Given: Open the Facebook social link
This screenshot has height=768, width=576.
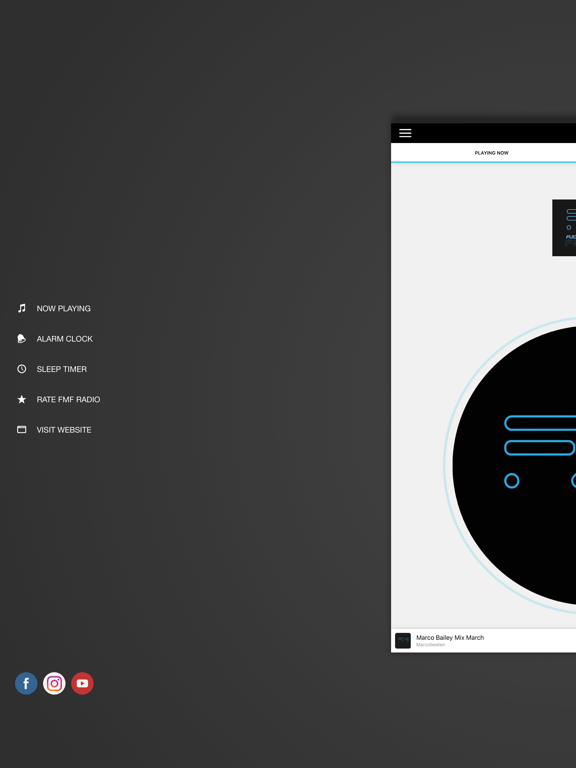Looking at the screenshot, I should click(x=26, y=683).
